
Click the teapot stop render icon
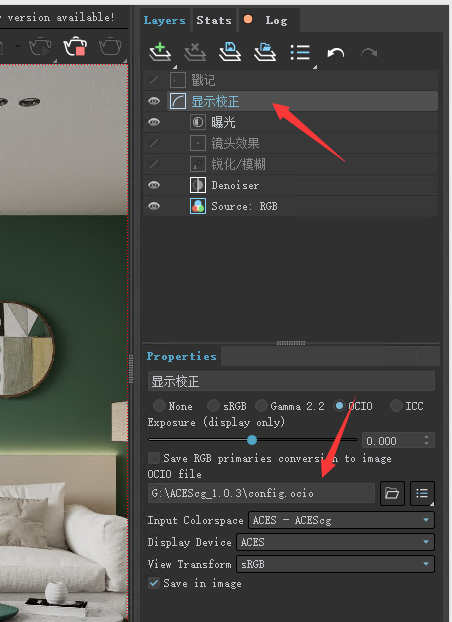[x=75, y=46]
